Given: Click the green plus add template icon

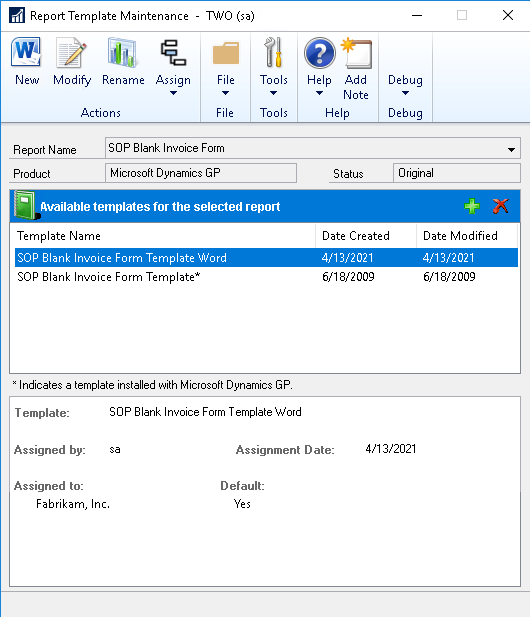Looking at the screenshot, I should tap(472, 206).
